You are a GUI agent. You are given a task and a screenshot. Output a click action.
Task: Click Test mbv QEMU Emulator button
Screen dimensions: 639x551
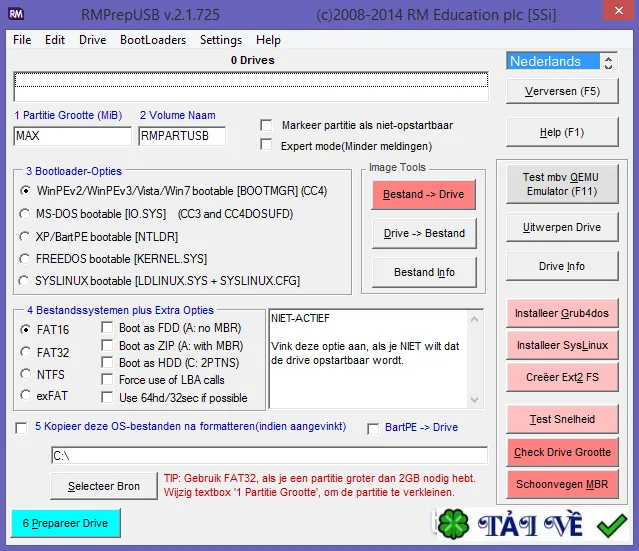coord(562,184)
